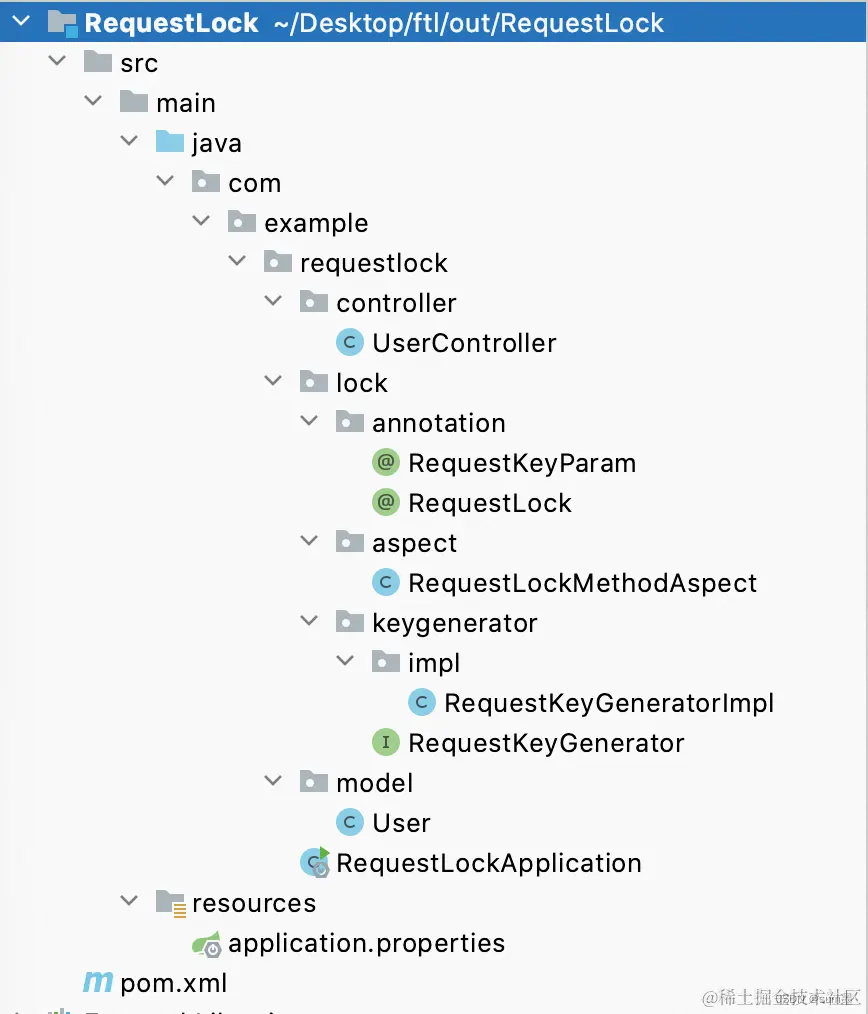Click the RequestKeyGeneratorImpl class icon
This screenshot has width=868, height=1014.
(x=421, y=703)
